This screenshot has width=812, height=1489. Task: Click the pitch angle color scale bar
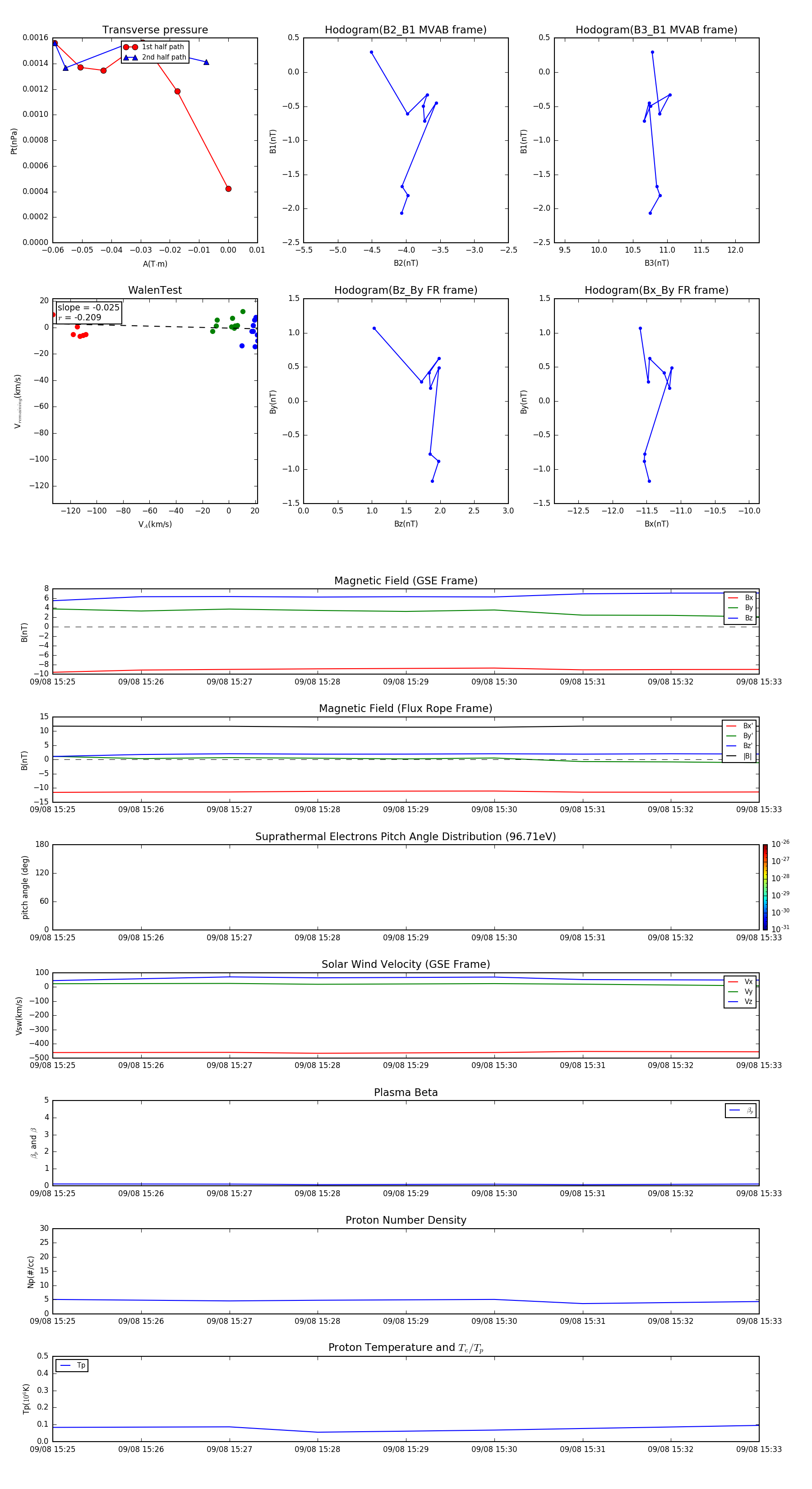pyautogui.click(x=765, y=887)
